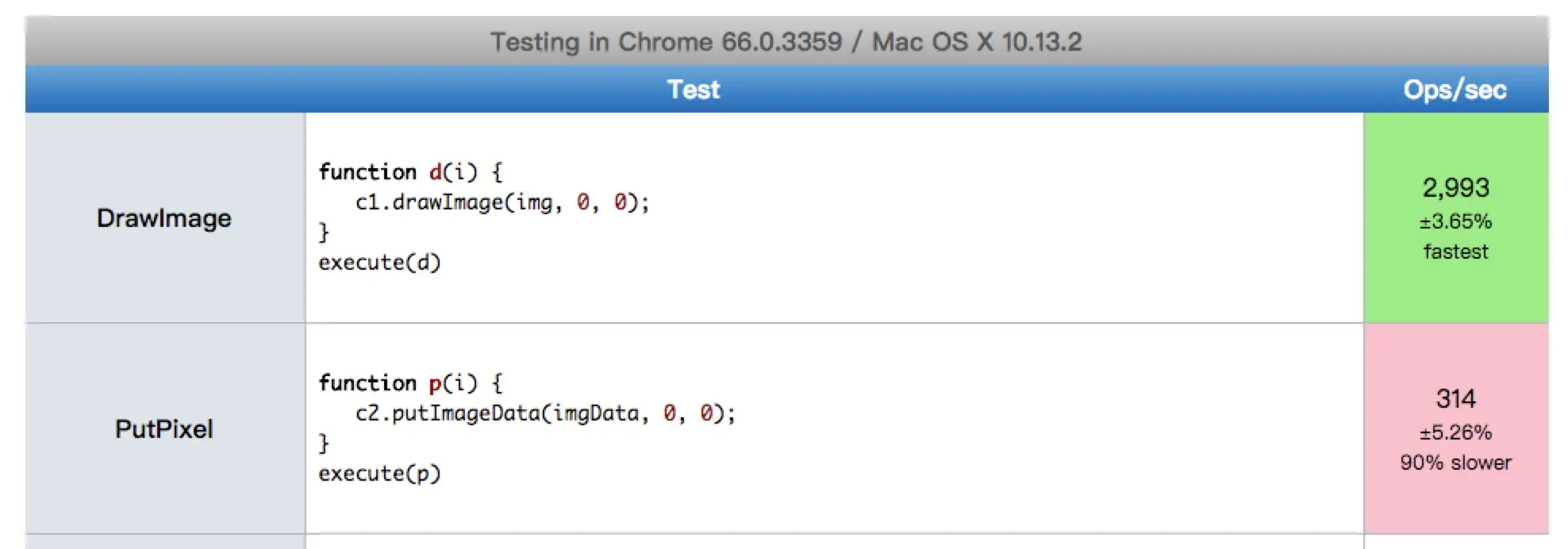Click the "execute(p)" code line
1568x549 pixels.
379,474
